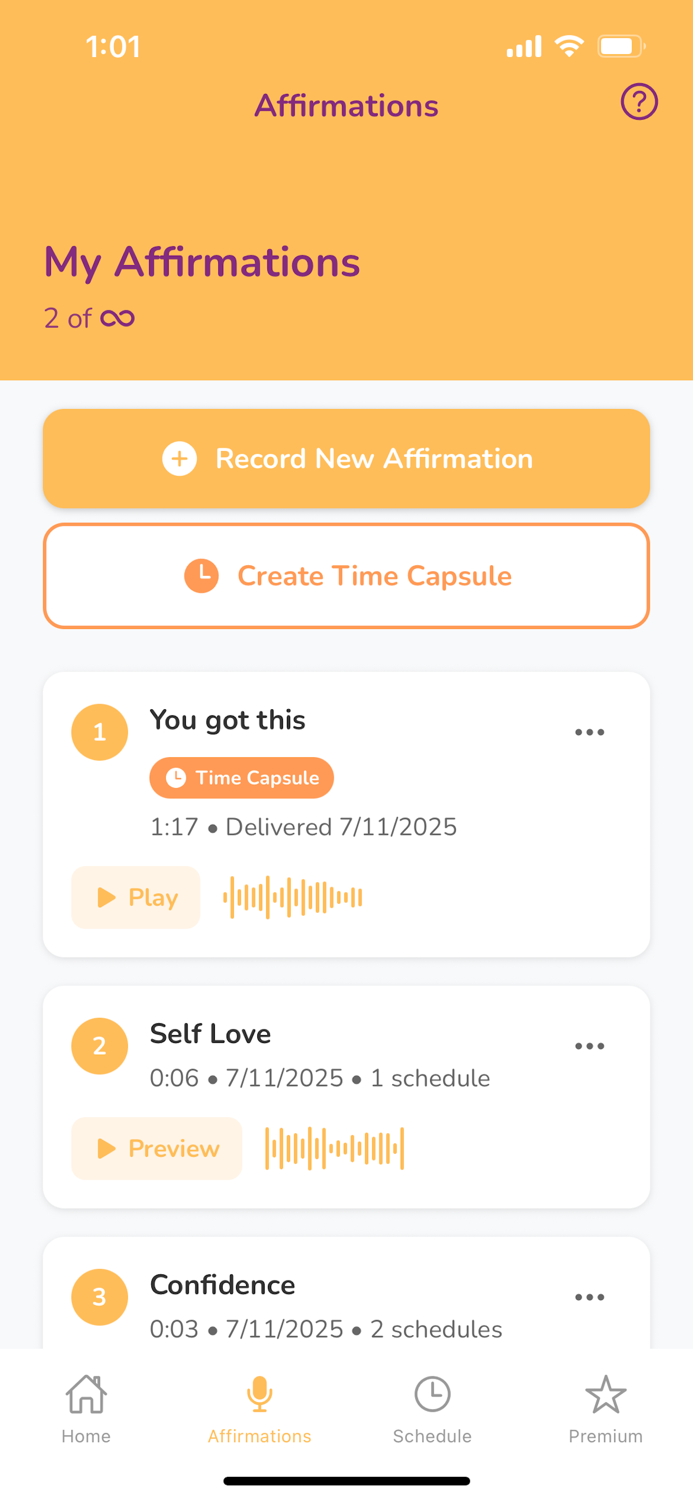
Task: Click the 'Self Love' waveform
Action: coord(334,1148)
